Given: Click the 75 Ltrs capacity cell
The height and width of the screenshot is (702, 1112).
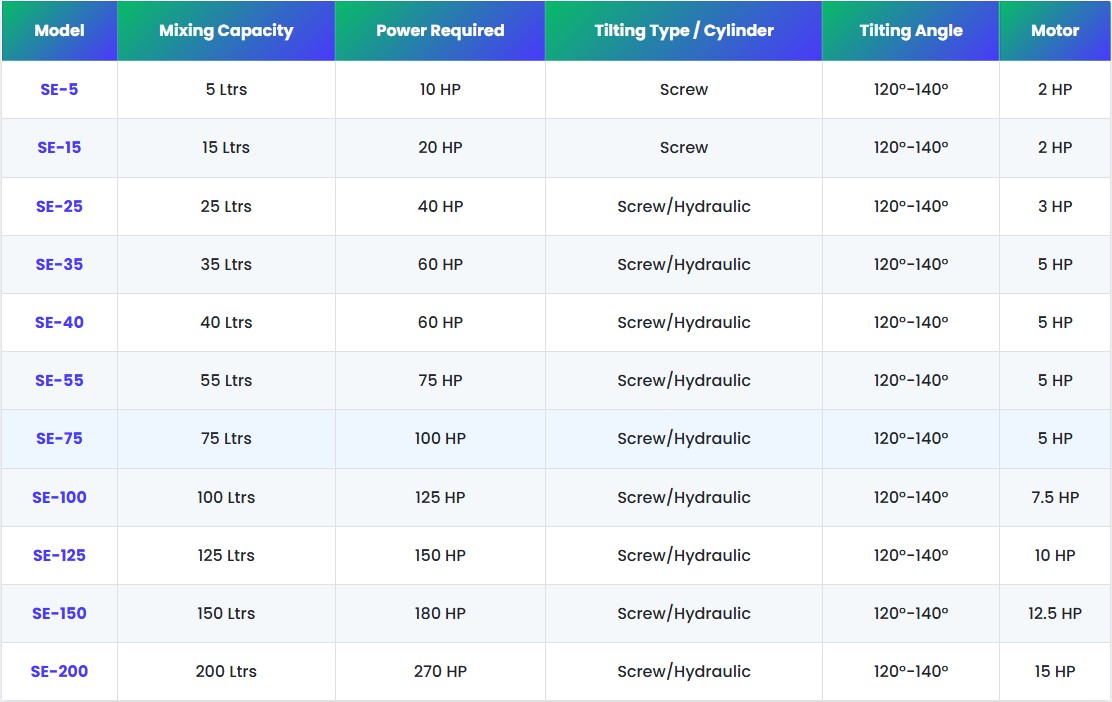Looking at the screenshot, I should (226, 439).
